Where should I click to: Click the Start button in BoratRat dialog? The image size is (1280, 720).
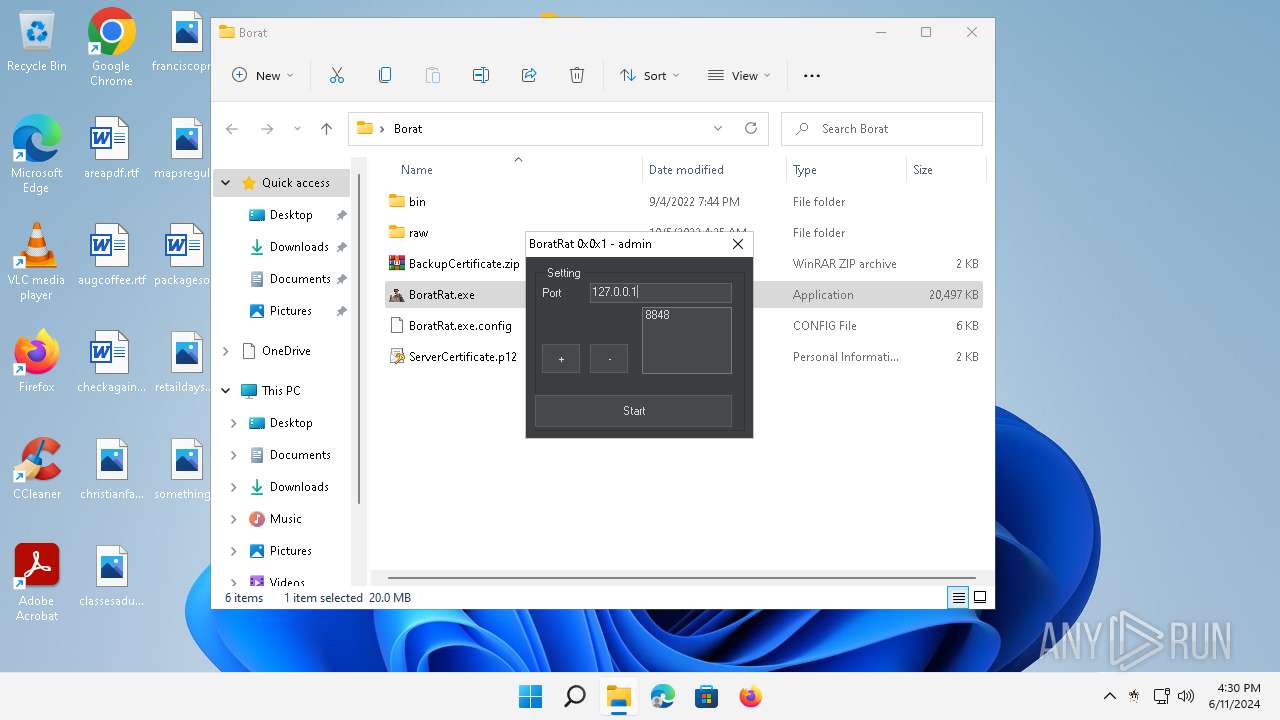pyautogui.click(x=633, y=411)
